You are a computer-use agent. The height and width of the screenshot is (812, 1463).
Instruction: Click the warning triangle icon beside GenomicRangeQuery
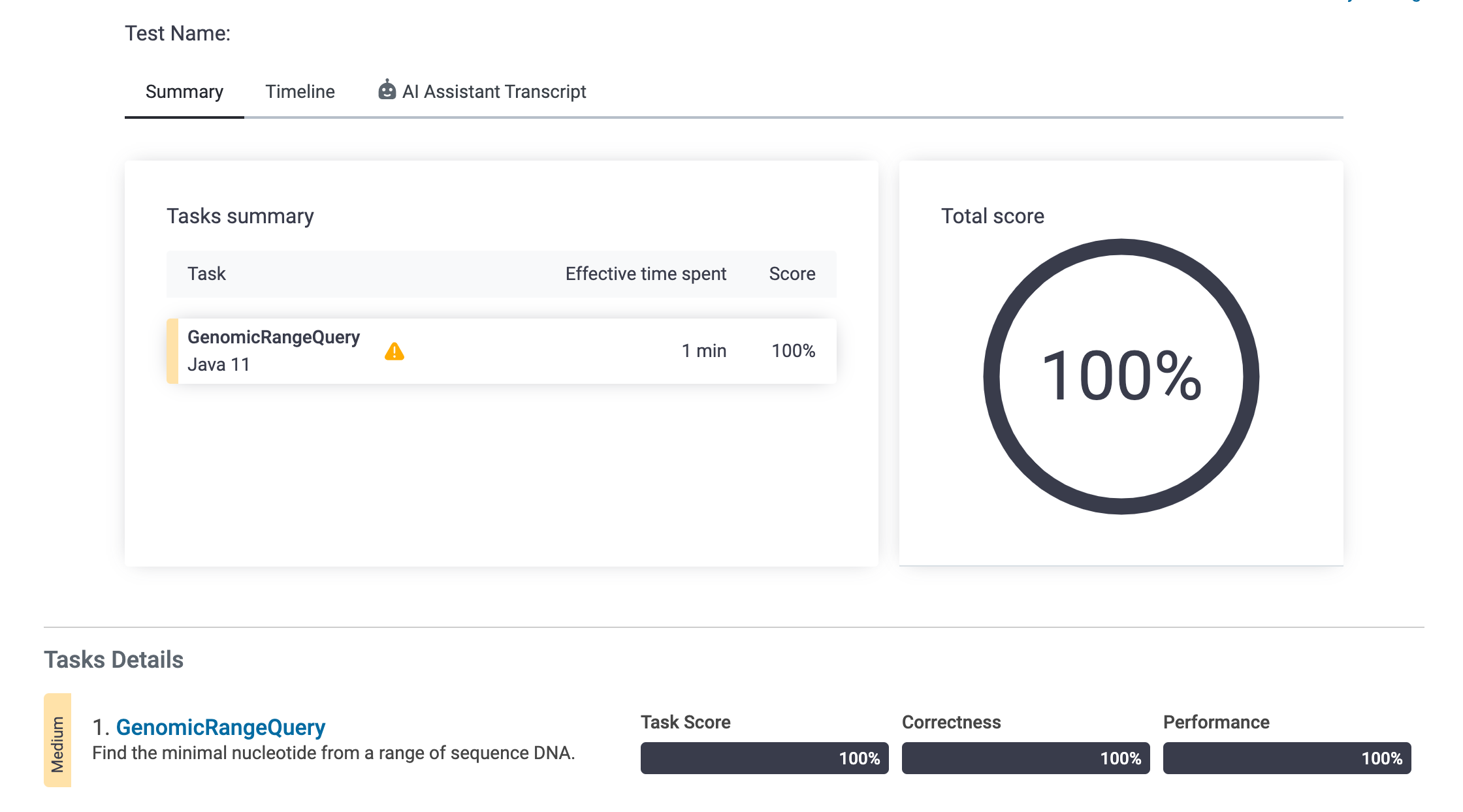point(394,351)
